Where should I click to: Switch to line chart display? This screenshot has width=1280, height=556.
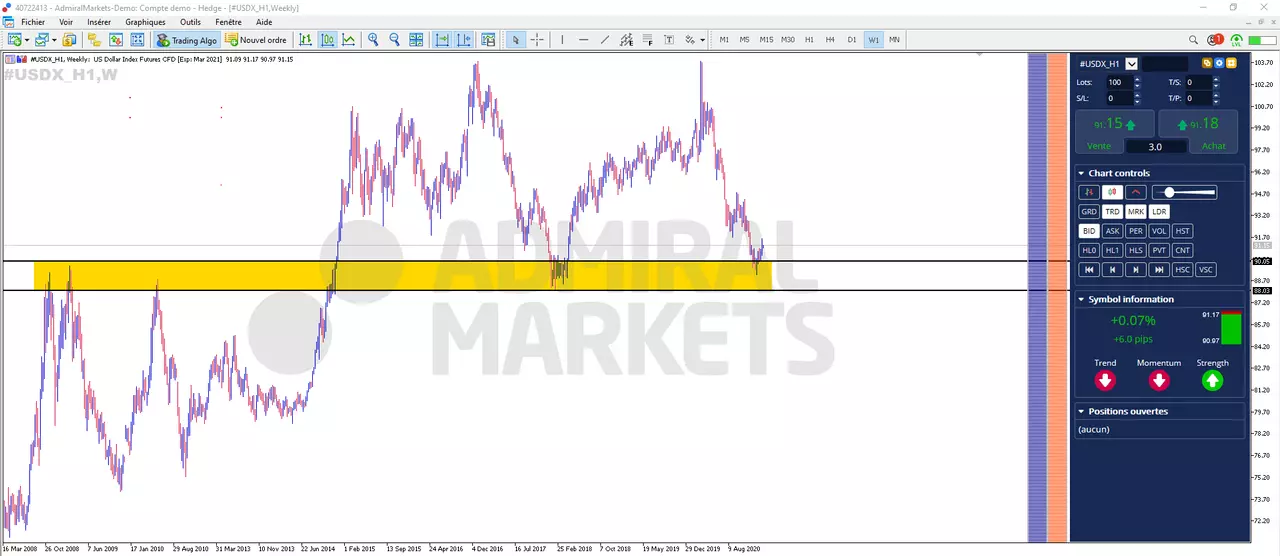348,40
